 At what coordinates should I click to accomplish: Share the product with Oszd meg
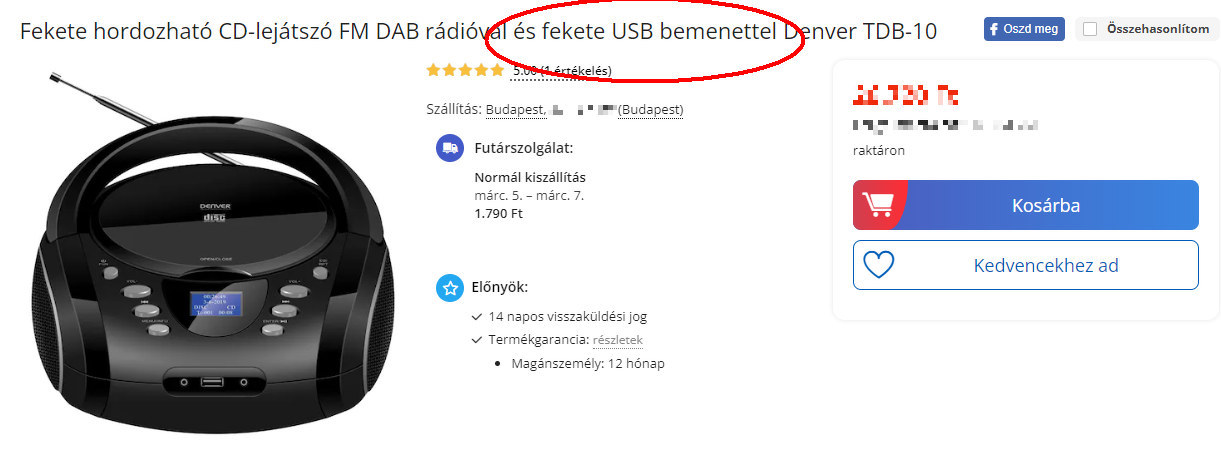pos(1024,29)
